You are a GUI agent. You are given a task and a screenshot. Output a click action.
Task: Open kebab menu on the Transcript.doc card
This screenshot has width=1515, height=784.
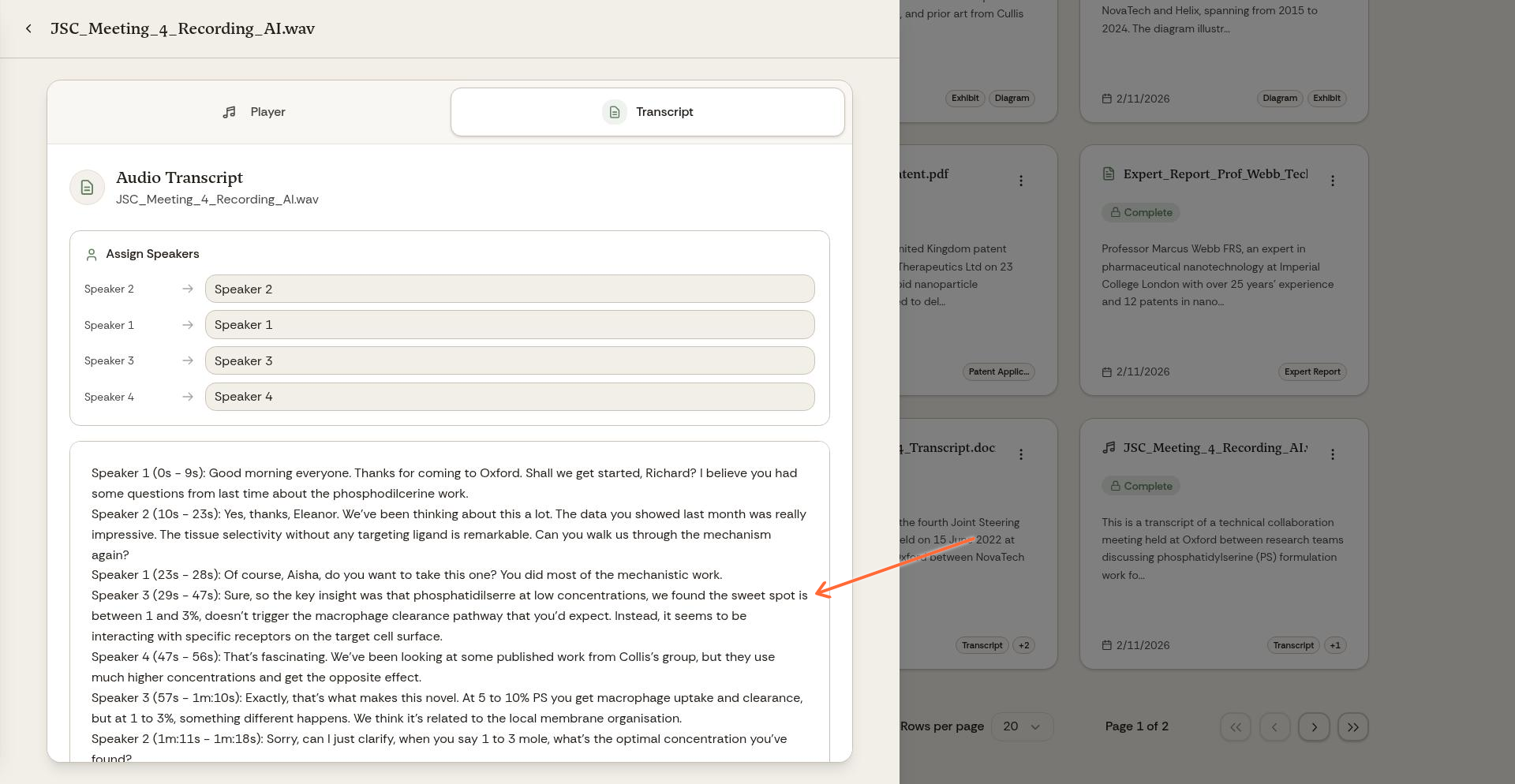(x=1021, y=454)
